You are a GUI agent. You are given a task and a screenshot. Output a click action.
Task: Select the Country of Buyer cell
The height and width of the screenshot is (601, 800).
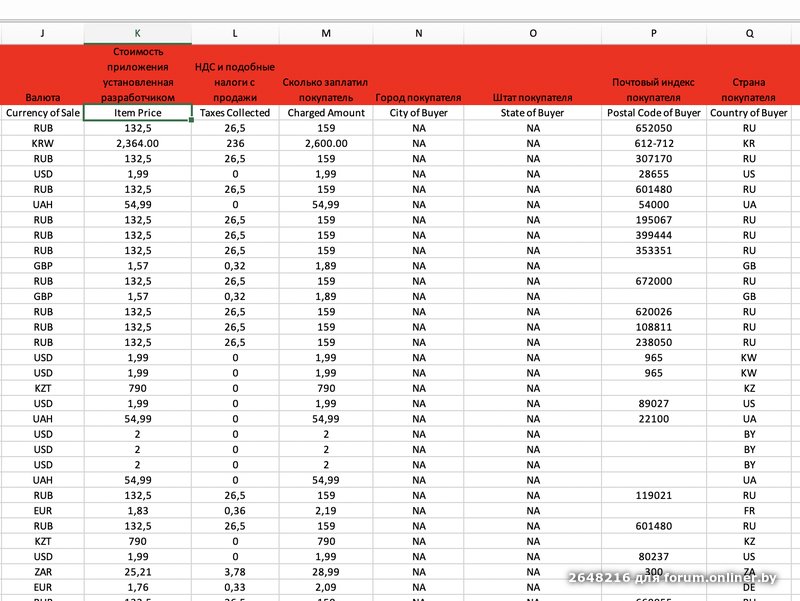749,113
